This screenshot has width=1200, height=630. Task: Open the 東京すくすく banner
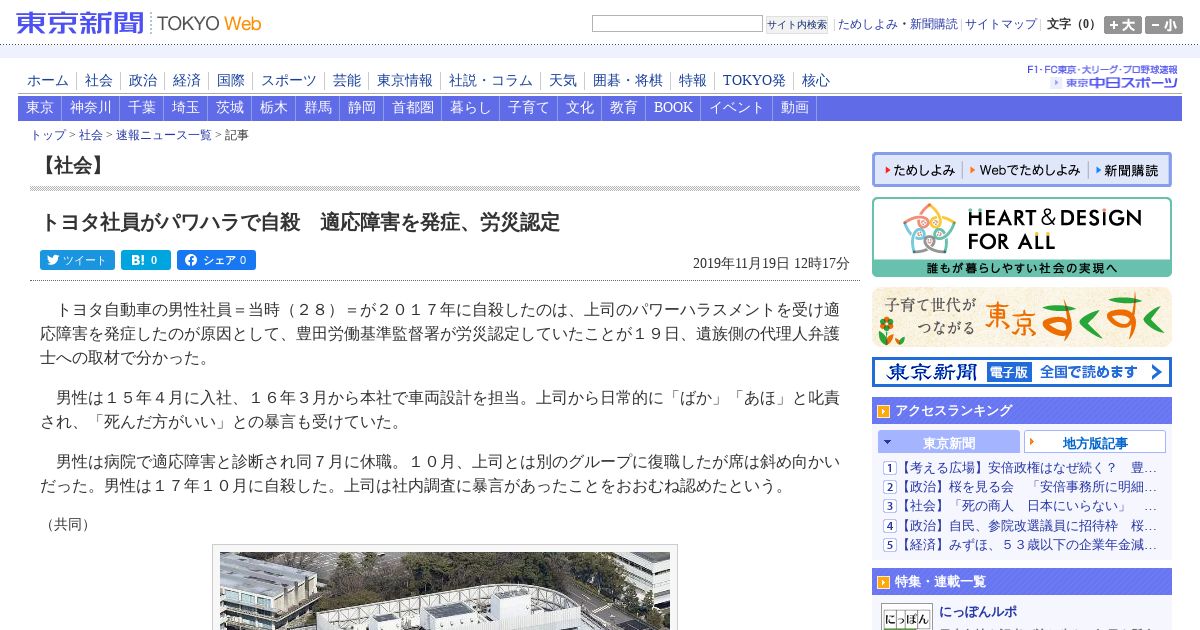pos(1022,317)
